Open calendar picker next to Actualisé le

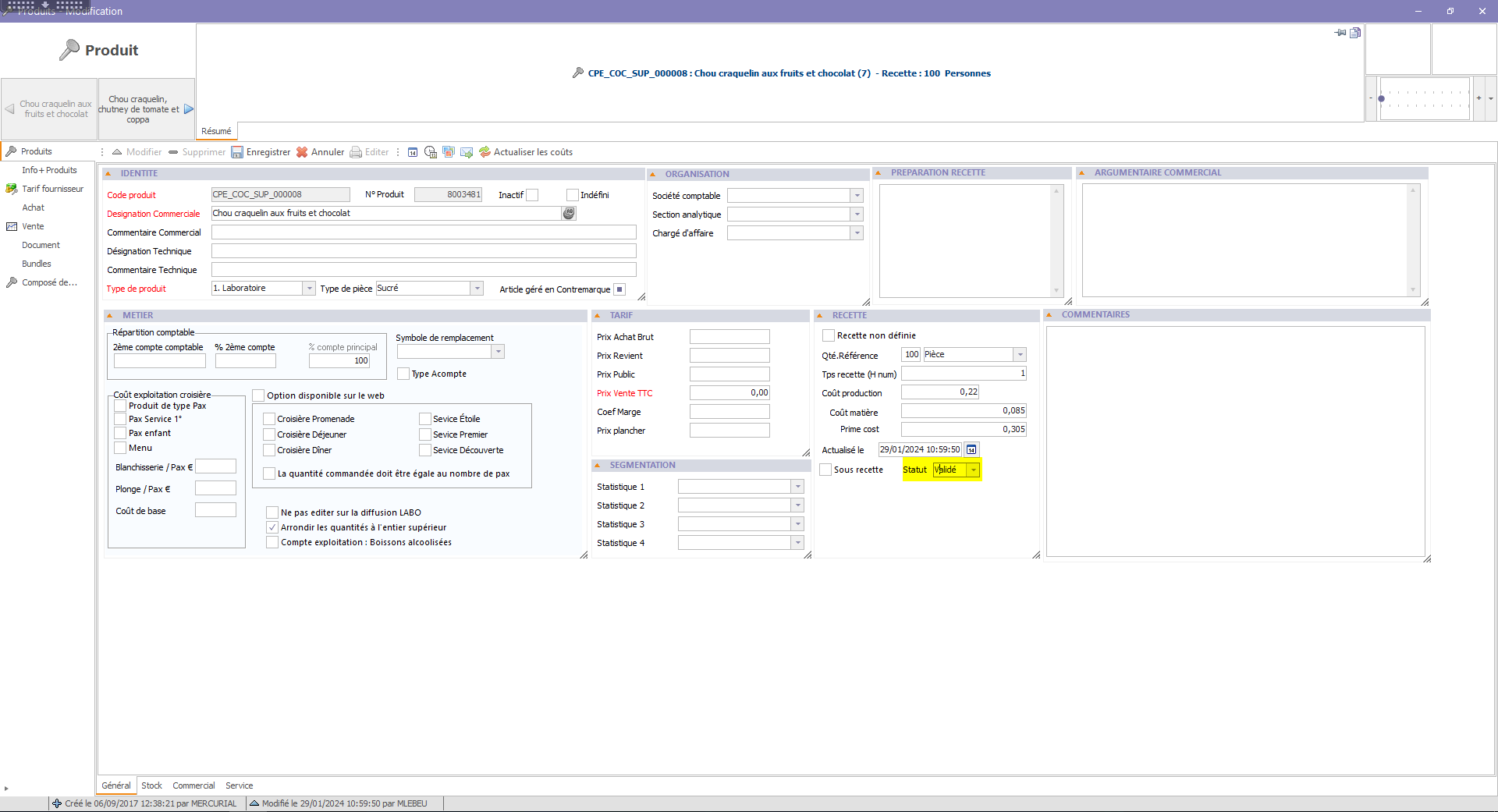click(x=971, y=450)
